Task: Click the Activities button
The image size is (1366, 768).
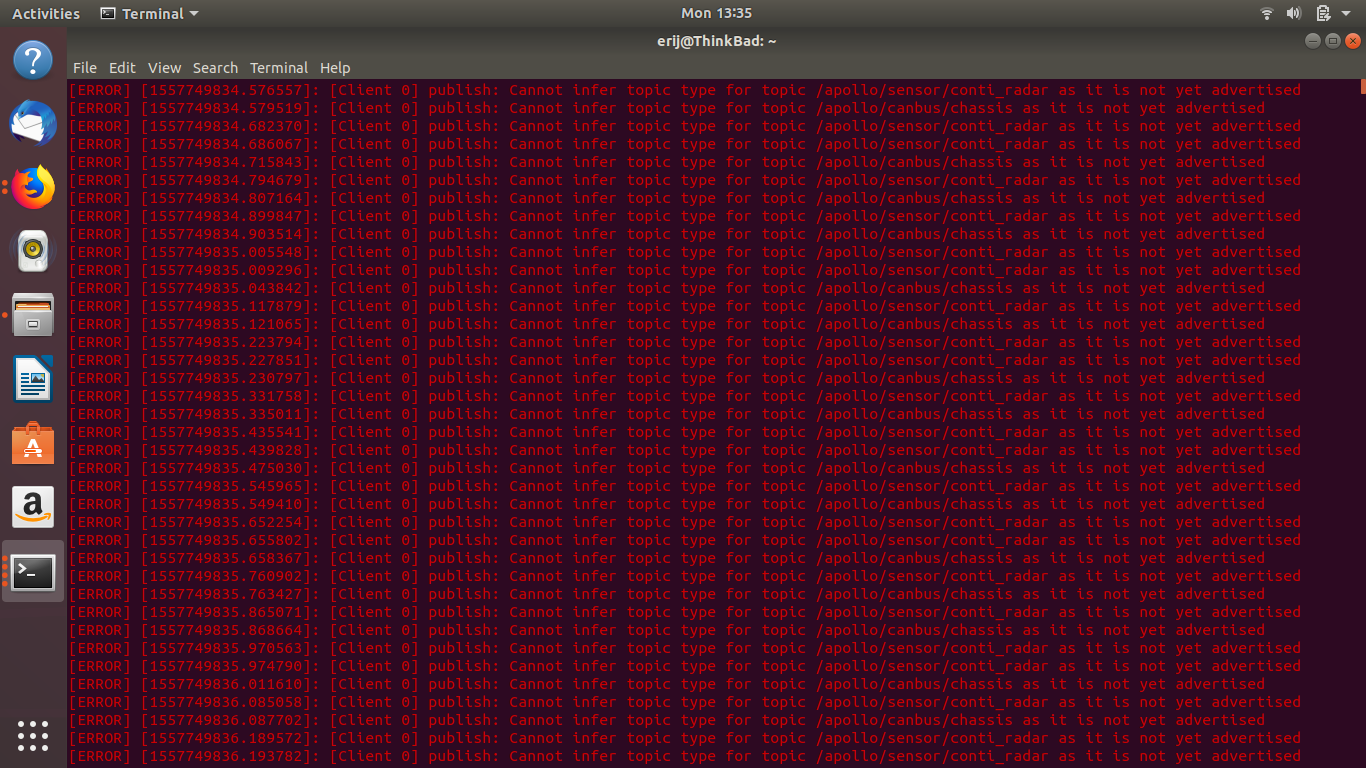Action: (x=46, y=13)
